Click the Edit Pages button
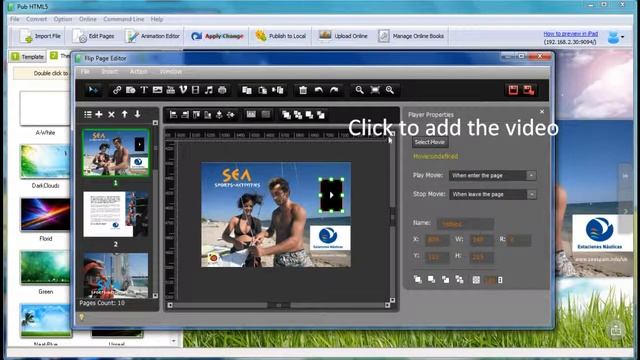The width and height of the screenshot is (640, 360). [93, 36]
